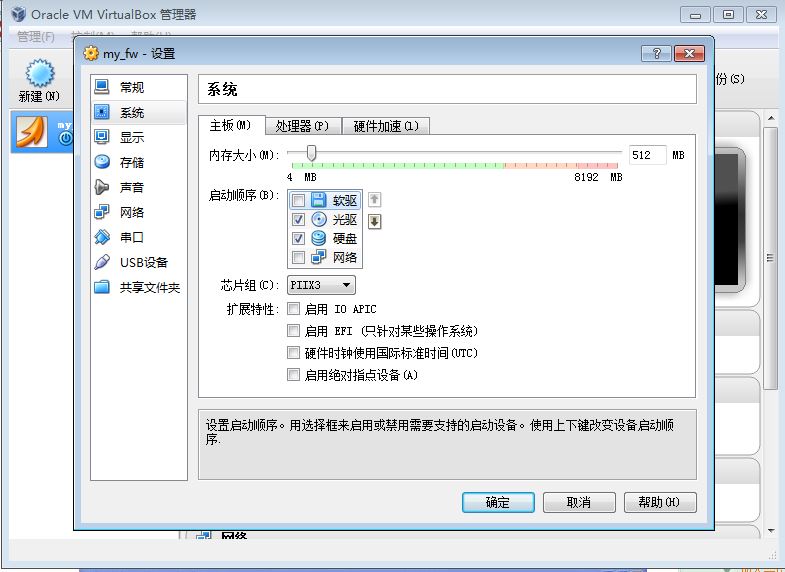Open the 显示 display settings icon
Viewport: 785px width, 572px height.
pyautogui.click(x=102, y=137)
